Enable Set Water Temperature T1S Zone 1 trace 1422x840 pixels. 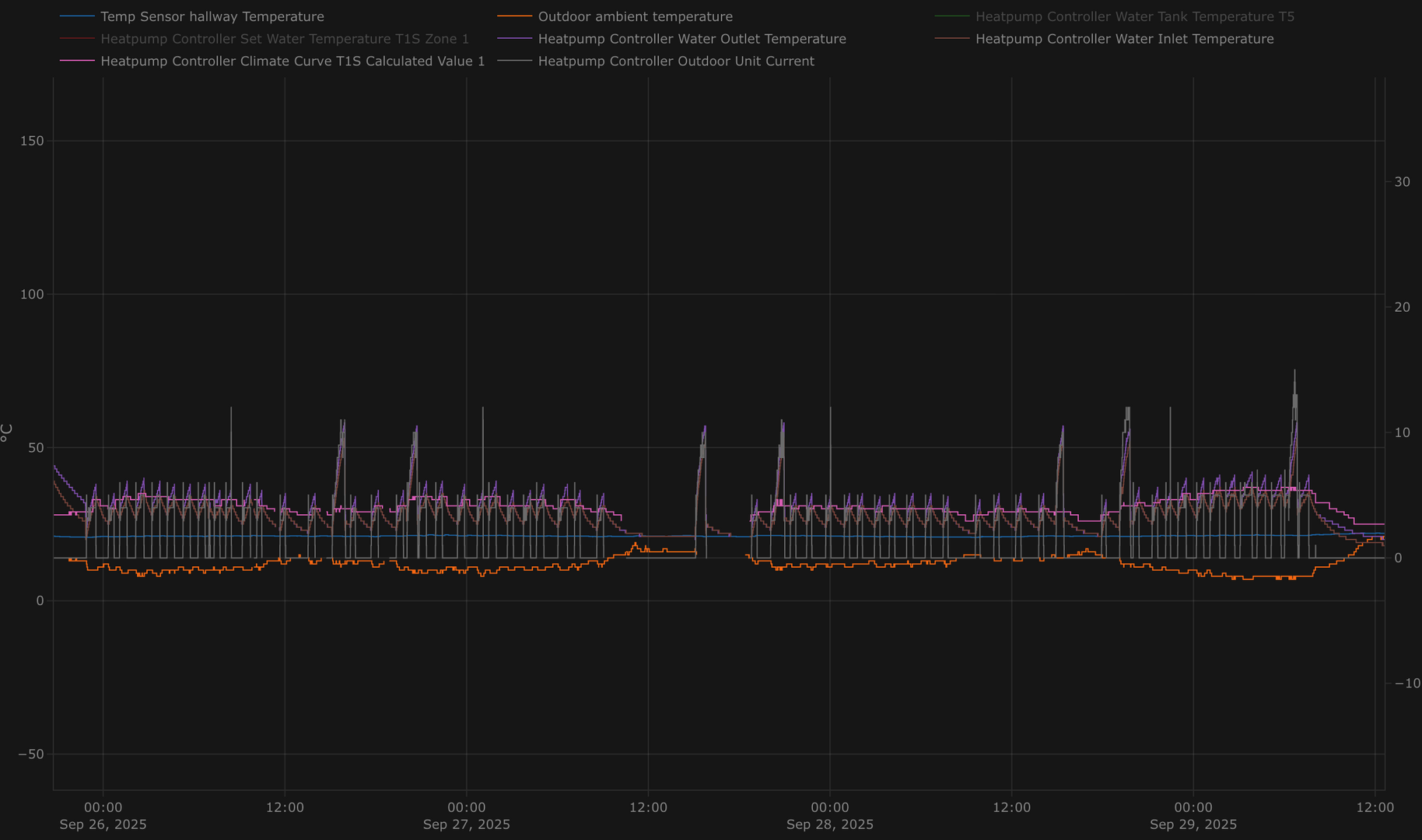pyautogui.click(x=285, y=39)
